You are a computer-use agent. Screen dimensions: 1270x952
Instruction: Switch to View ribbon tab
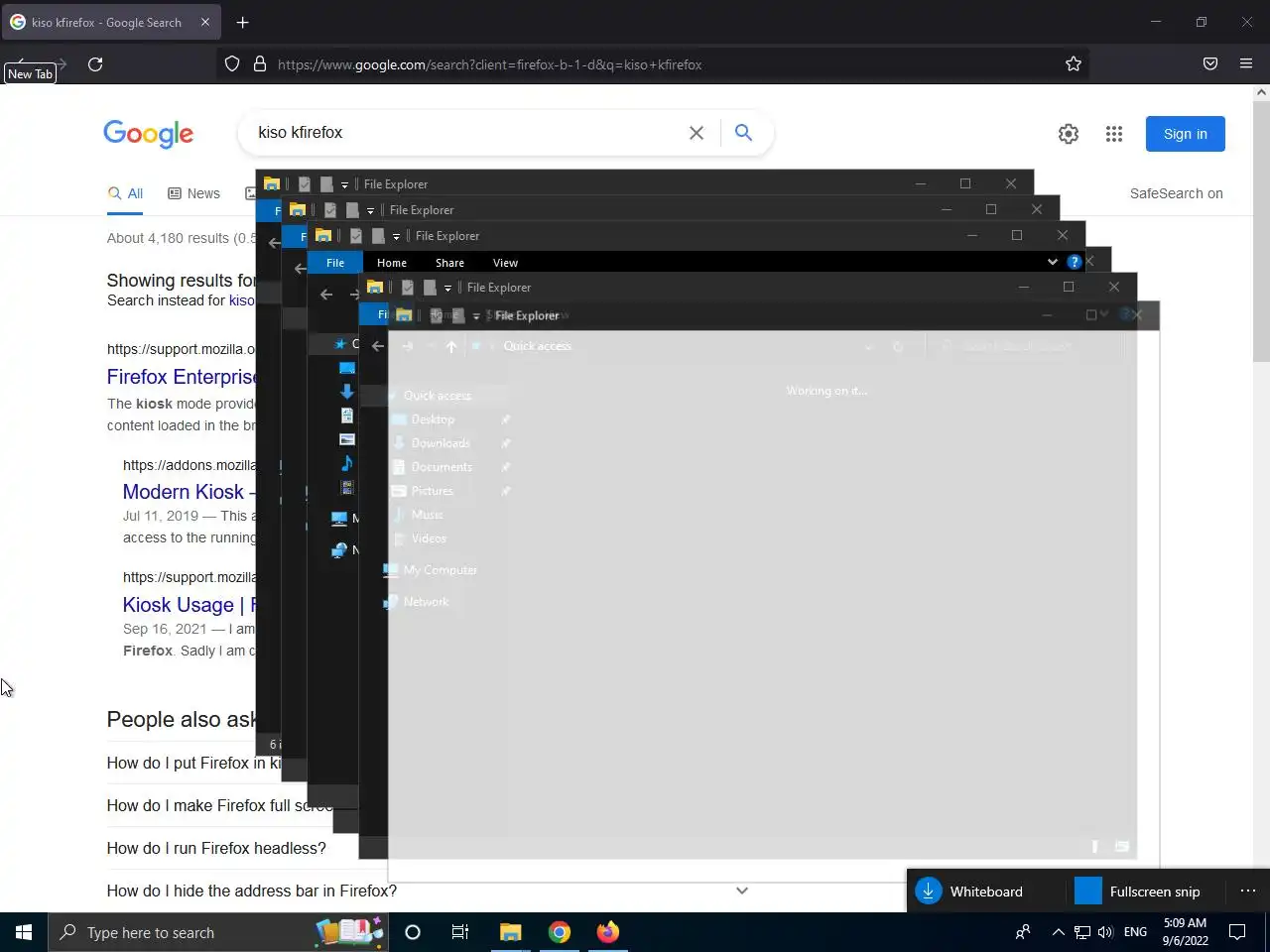click(505, 263)
